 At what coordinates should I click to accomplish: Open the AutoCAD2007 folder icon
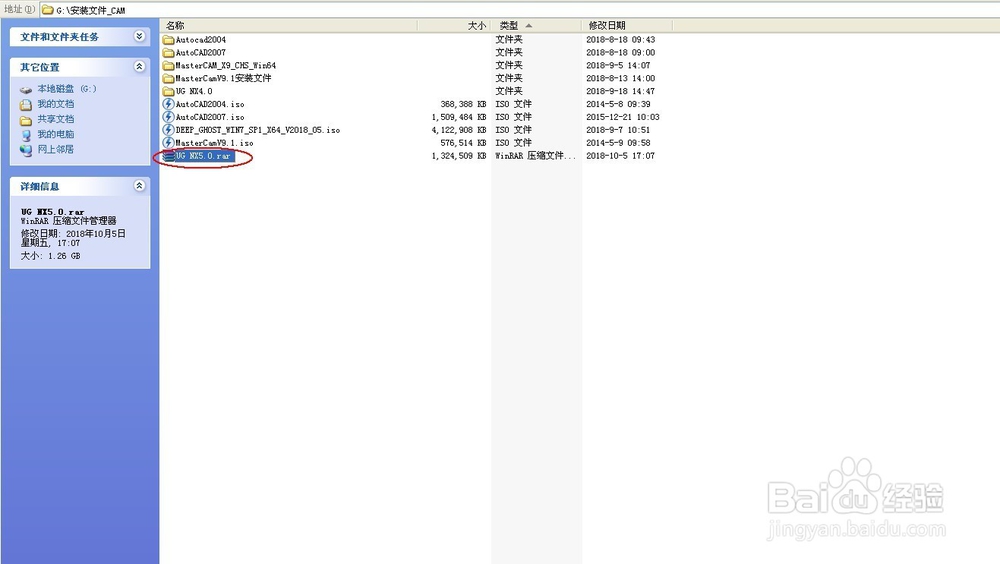168,52
